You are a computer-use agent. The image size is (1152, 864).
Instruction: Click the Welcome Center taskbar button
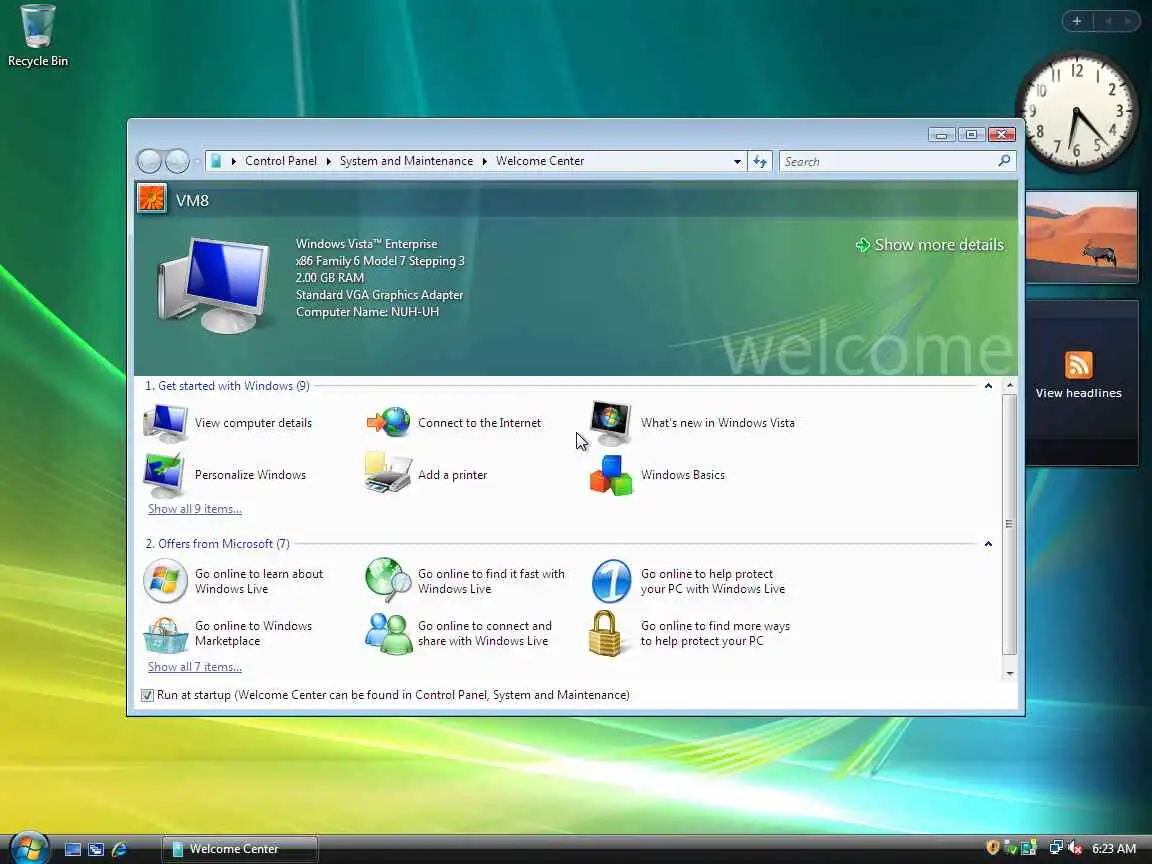[x=240, y=849]
